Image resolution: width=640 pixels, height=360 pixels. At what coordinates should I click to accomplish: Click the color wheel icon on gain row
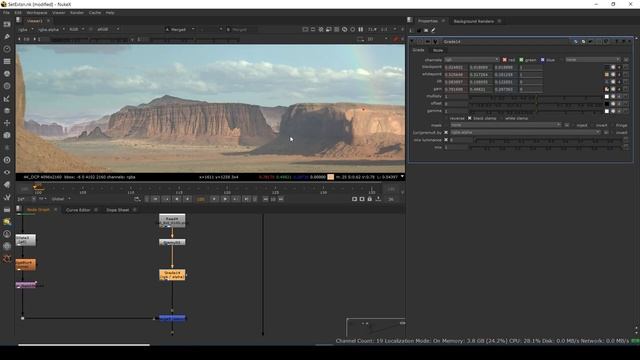[x=613, y=89]
